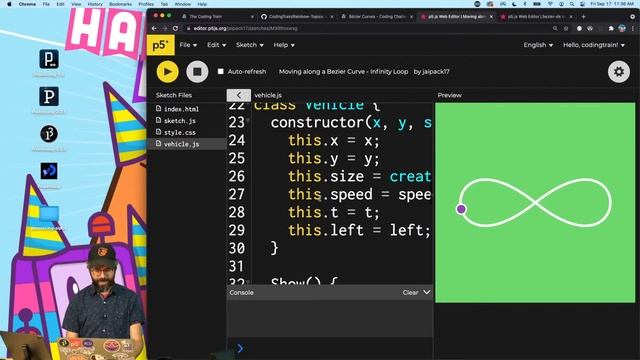Click the yellow Play sketch button
The height and width of the screenshot is (360, 640).
(x=167, y=71)
